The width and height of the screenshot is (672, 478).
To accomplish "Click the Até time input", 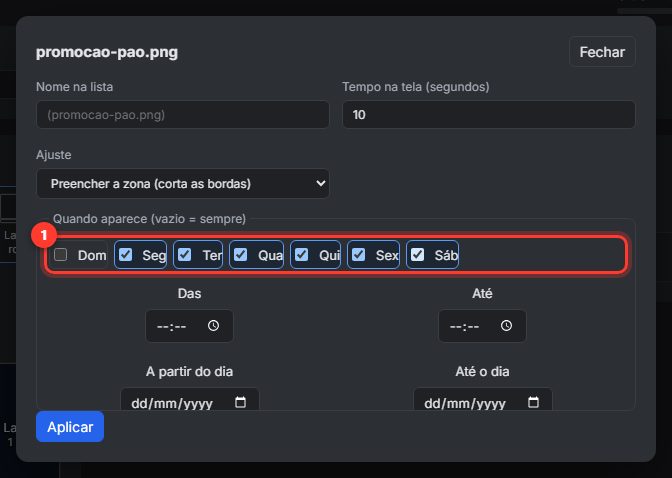I will [482, 326].
